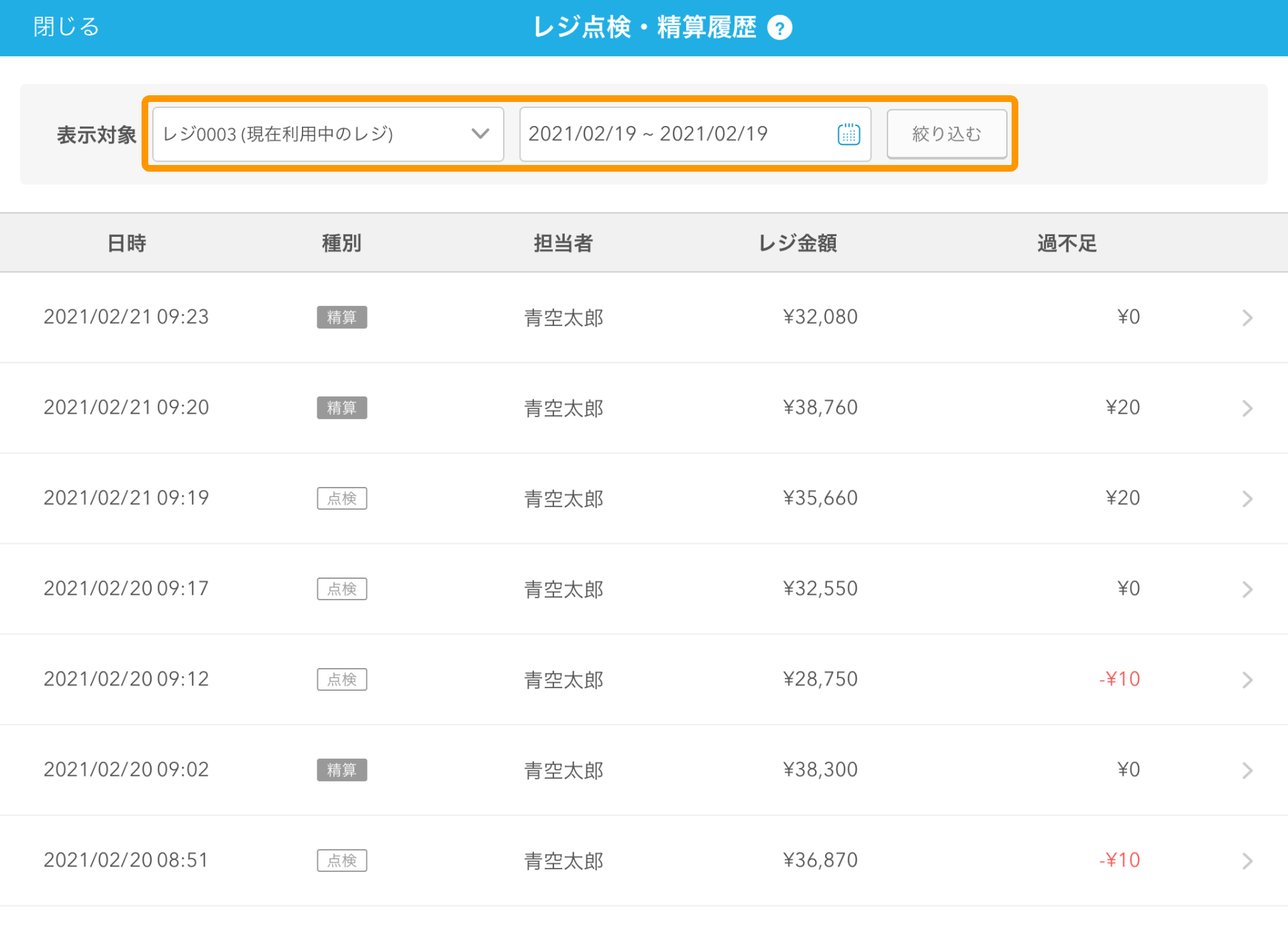Open details chevron for 02/21 09:23 row
This screenshot has height=939, width=1288.
point(1247,317)
